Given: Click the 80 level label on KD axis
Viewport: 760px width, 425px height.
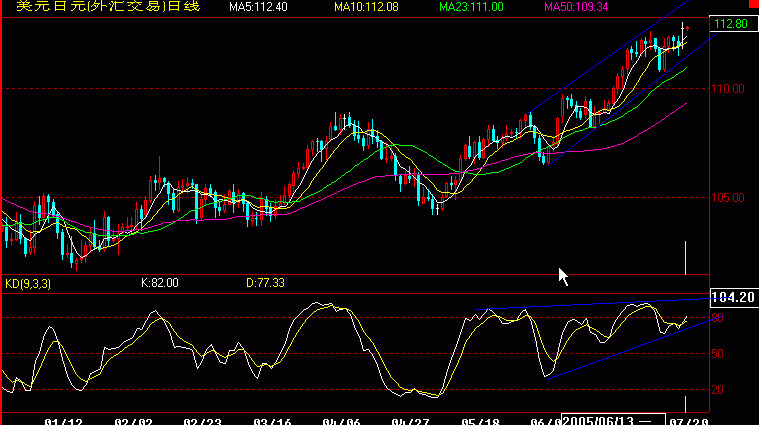Looking at the screenshot, I should pyautogui.click(x=718, y=318).
